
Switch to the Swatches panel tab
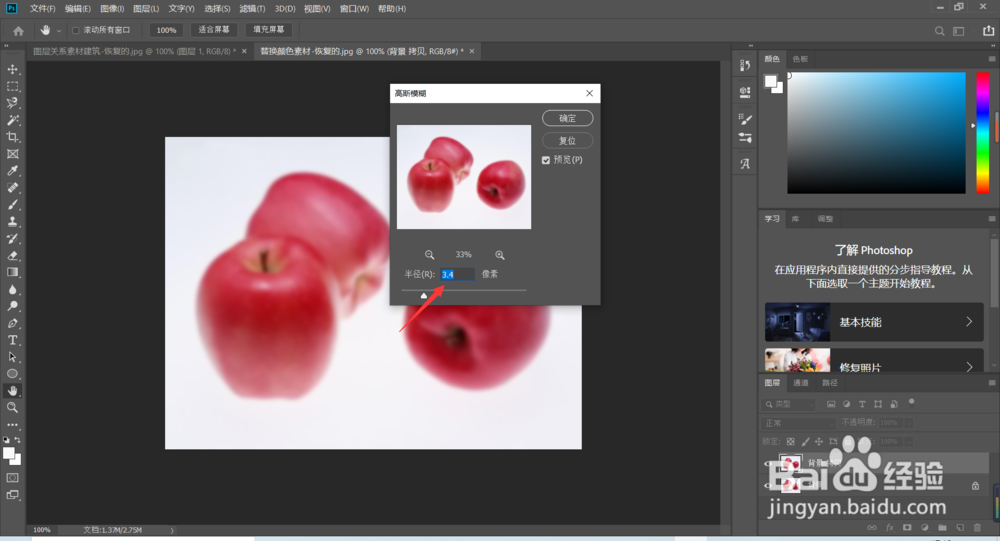coord(800,59)
